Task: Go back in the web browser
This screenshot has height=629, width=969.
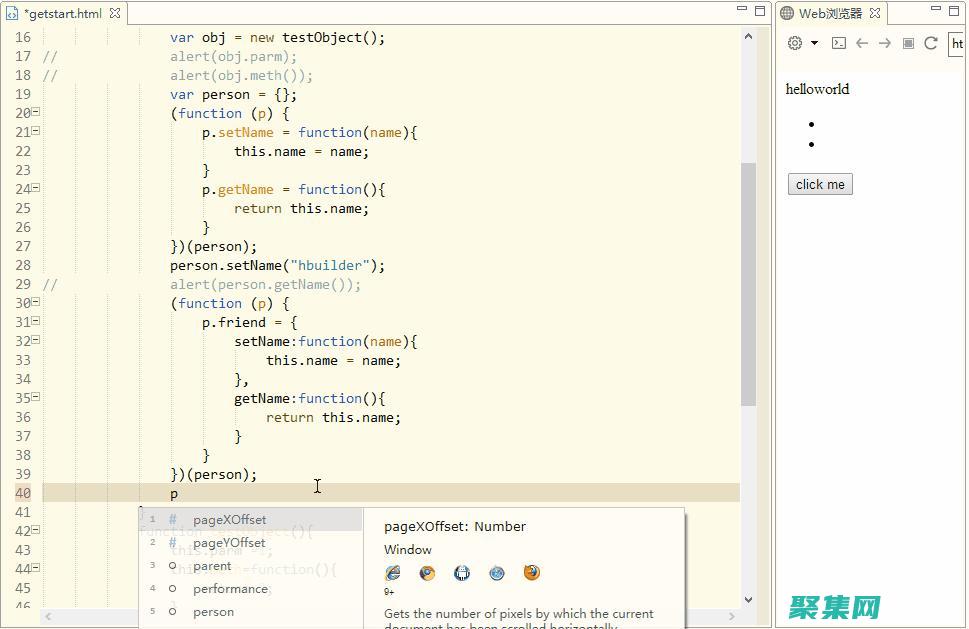Action: [862, 43]
